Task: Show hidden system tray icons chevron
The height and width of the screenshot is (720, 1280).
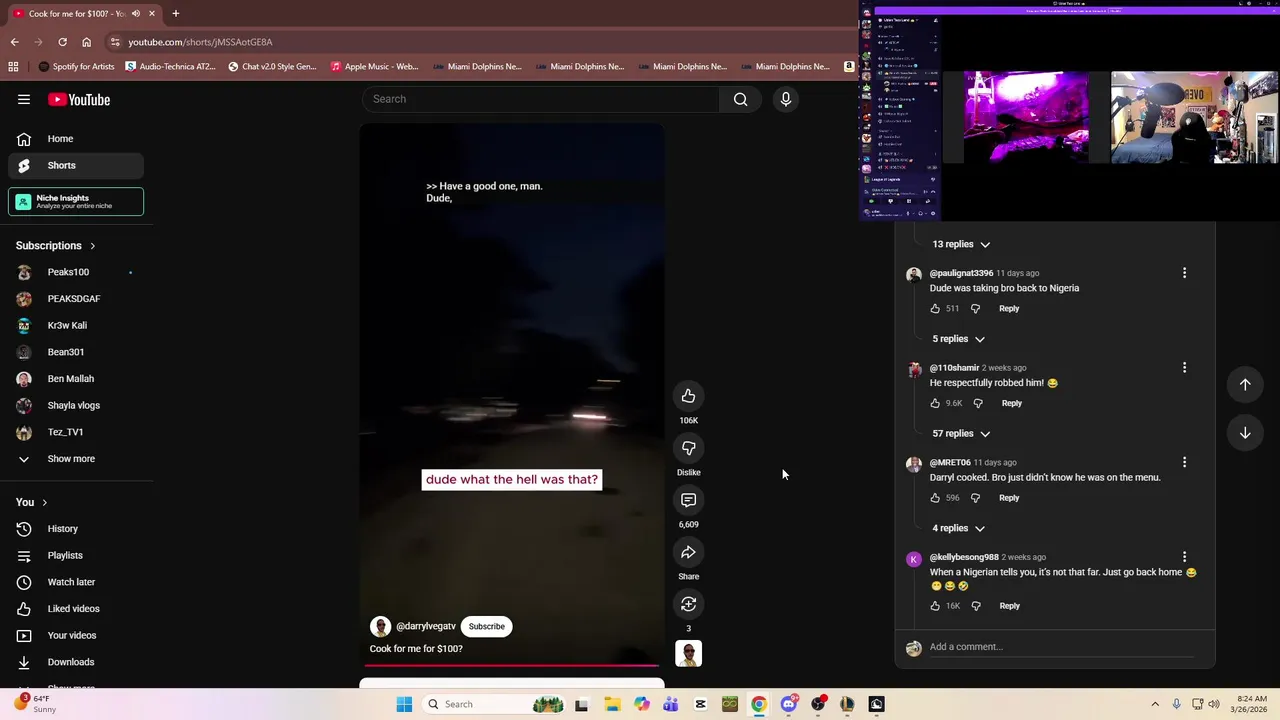Action: pyautogui.click(x=1155, y=704)
